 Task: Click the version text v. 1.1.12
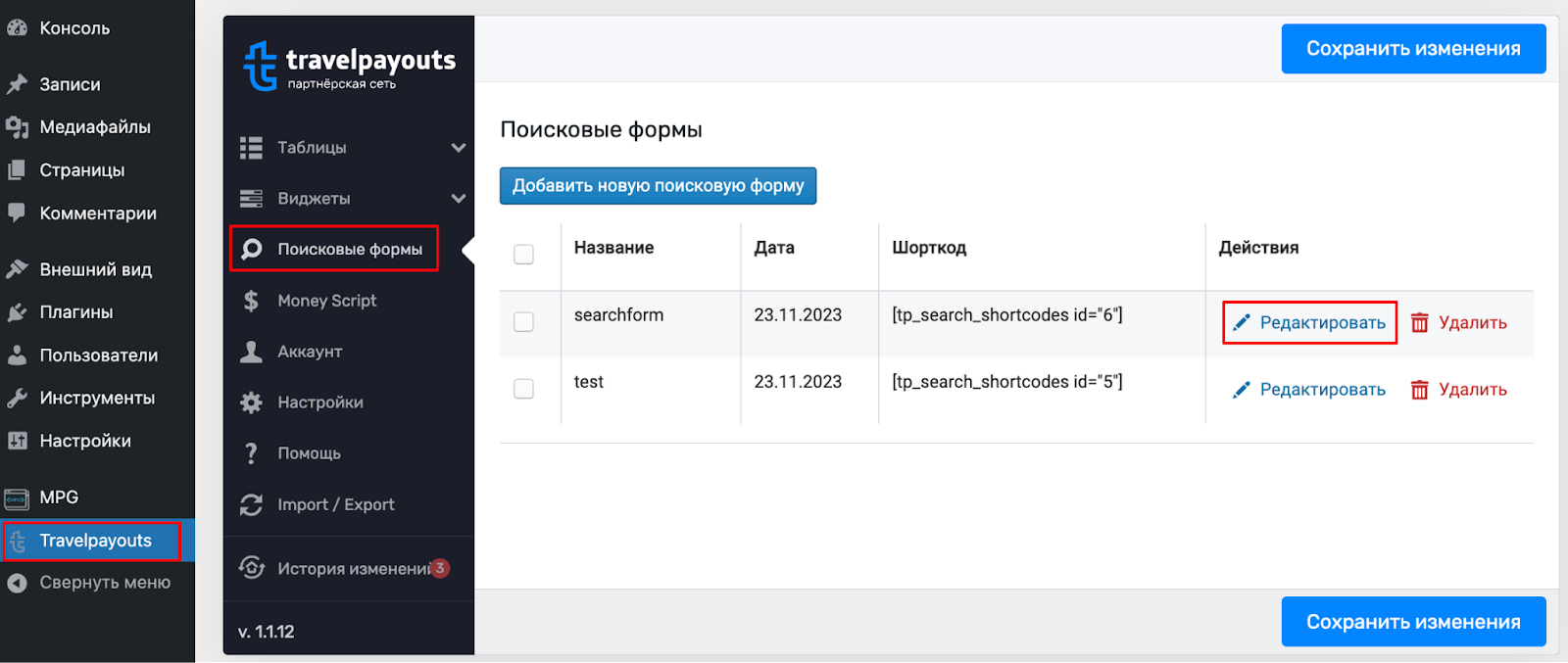click(x=267, y=632)
